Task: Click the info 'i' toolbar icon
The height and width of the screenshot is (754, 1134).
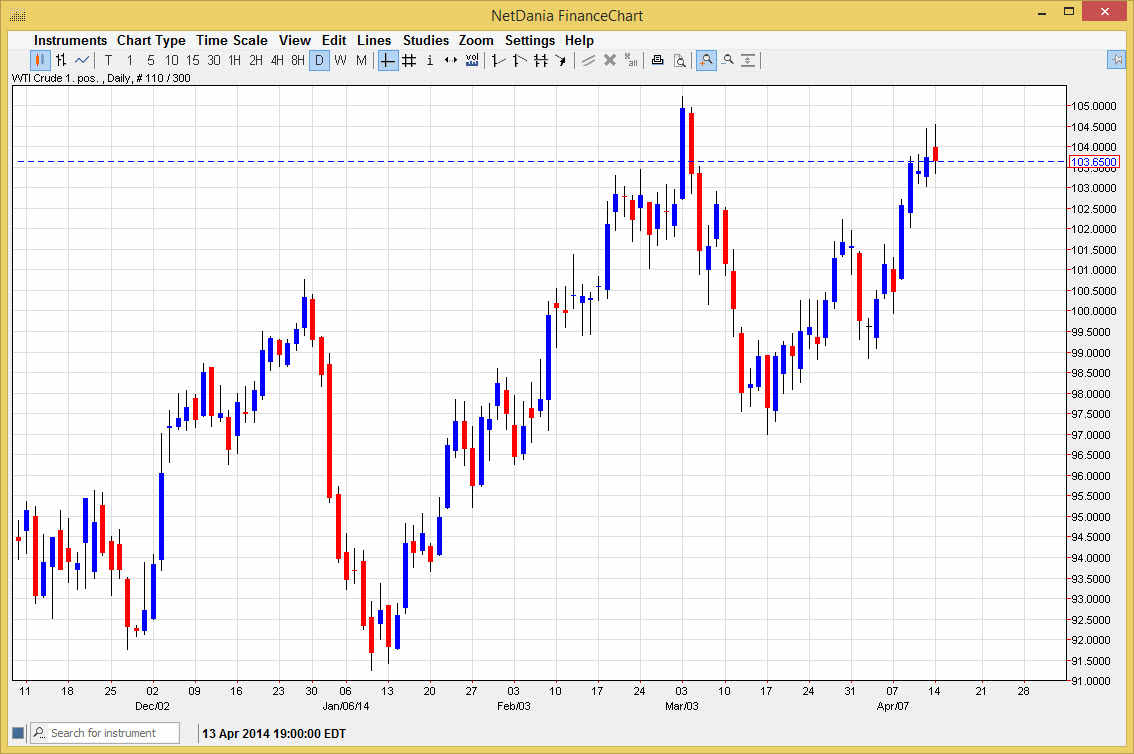Action: [x=430, y=61]
